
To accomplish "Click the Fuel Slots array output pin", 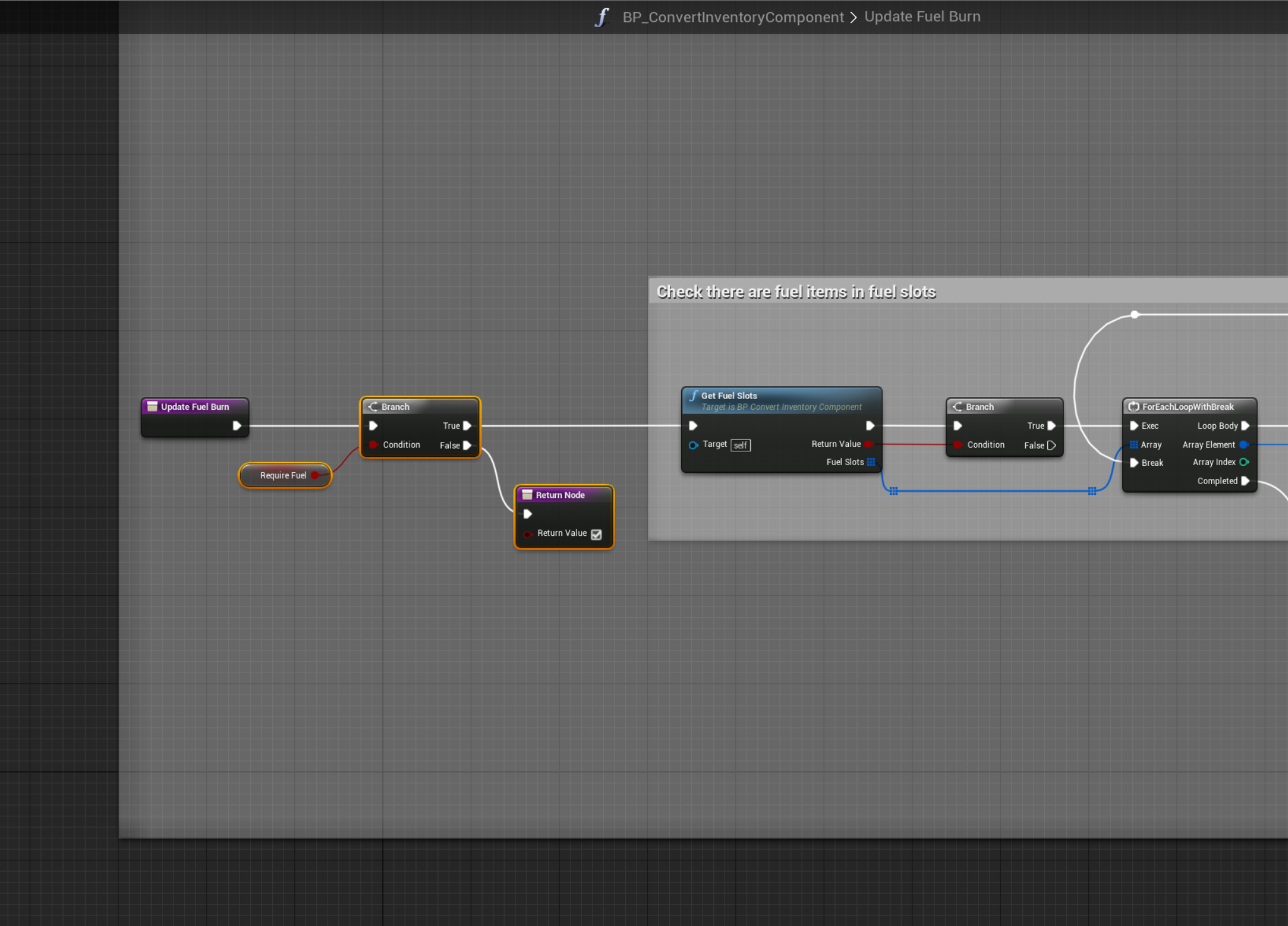I will (871, 462).
